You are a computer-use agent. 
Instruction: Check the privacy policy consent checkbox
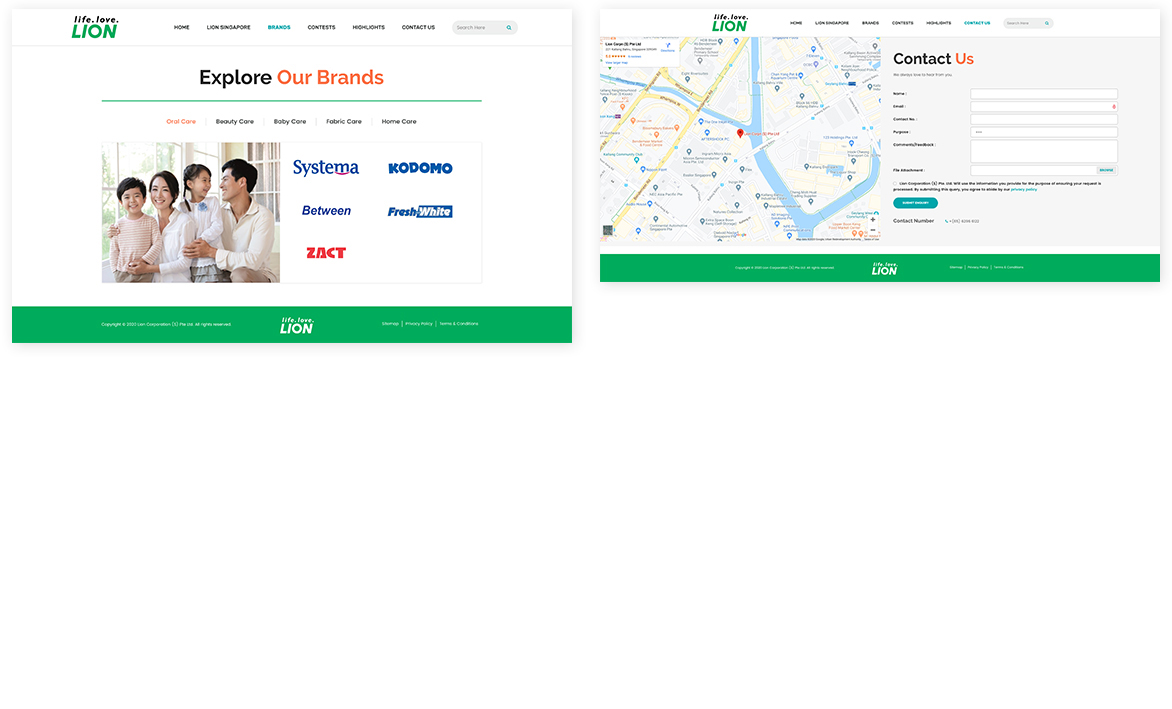coord(895,183)
